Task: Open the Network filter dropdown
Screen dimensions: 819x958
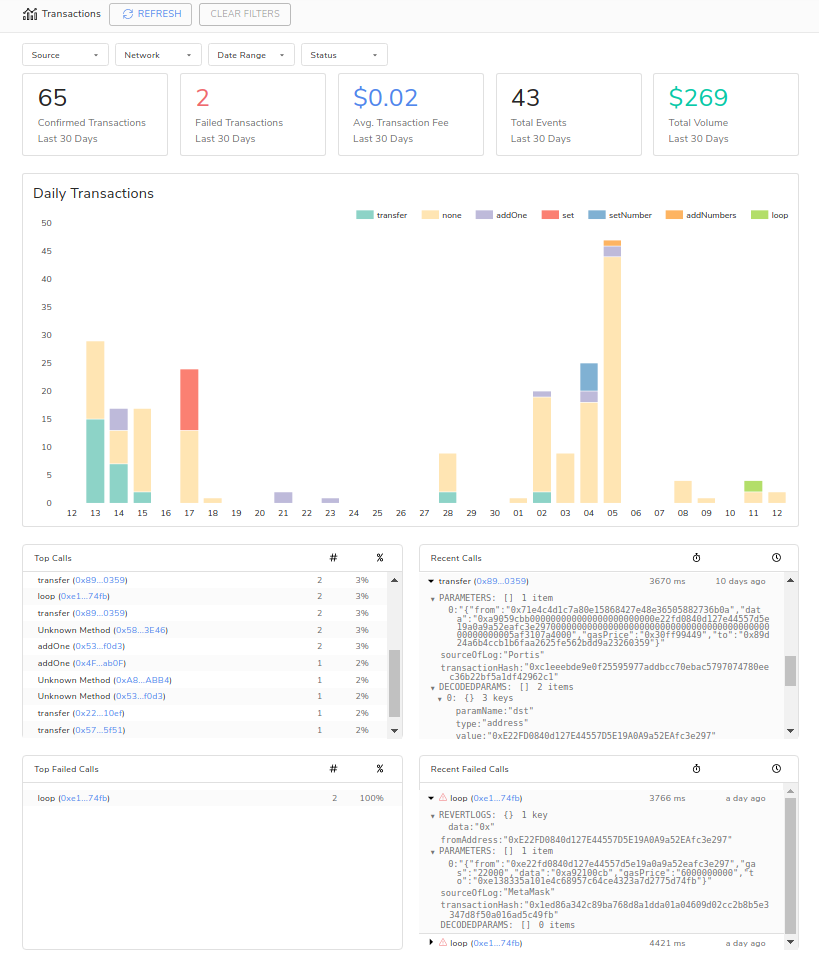Action: tap(158, 55)
